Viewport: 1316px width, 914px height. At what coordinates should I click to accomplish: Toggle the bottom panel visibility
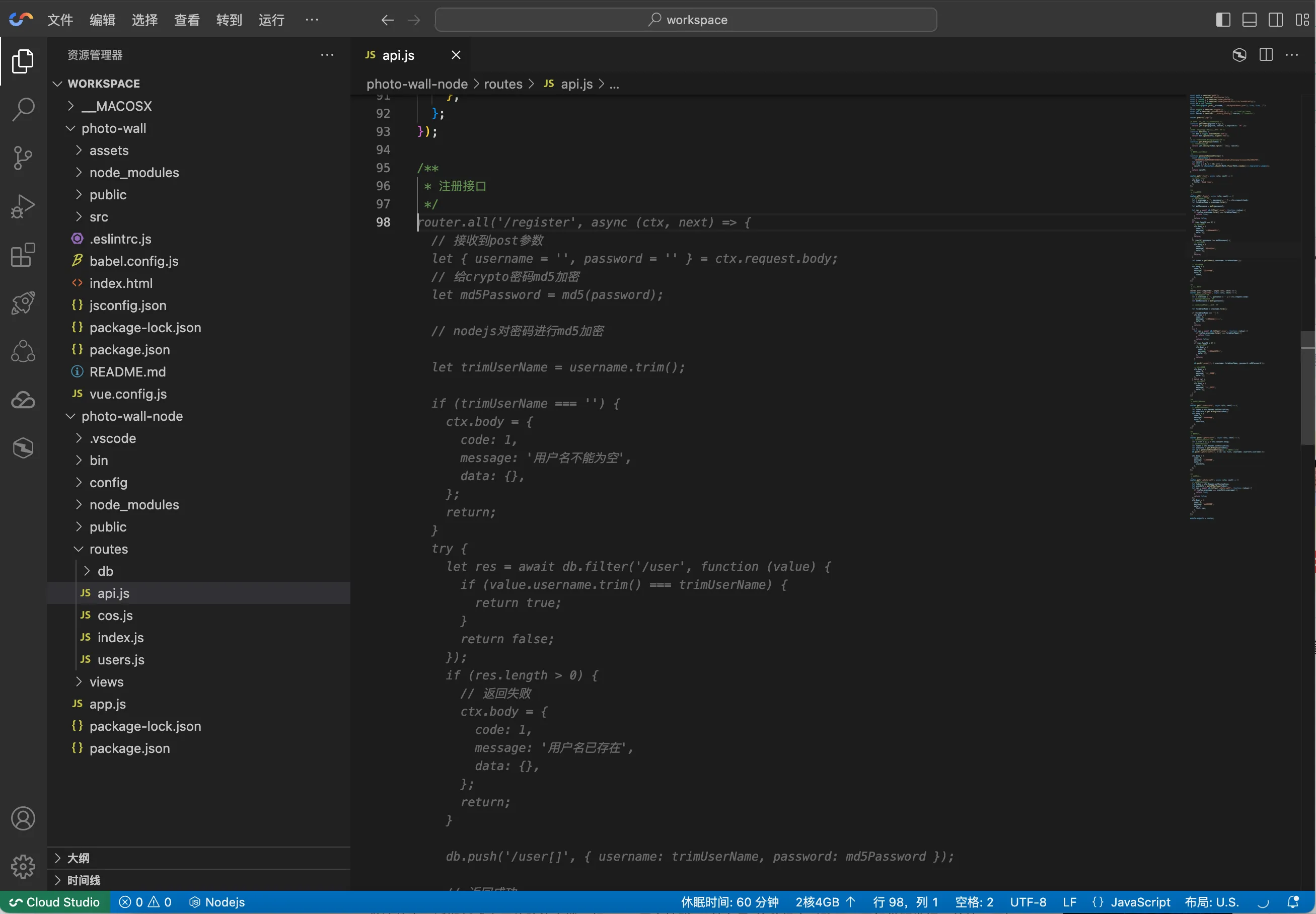1249,20
